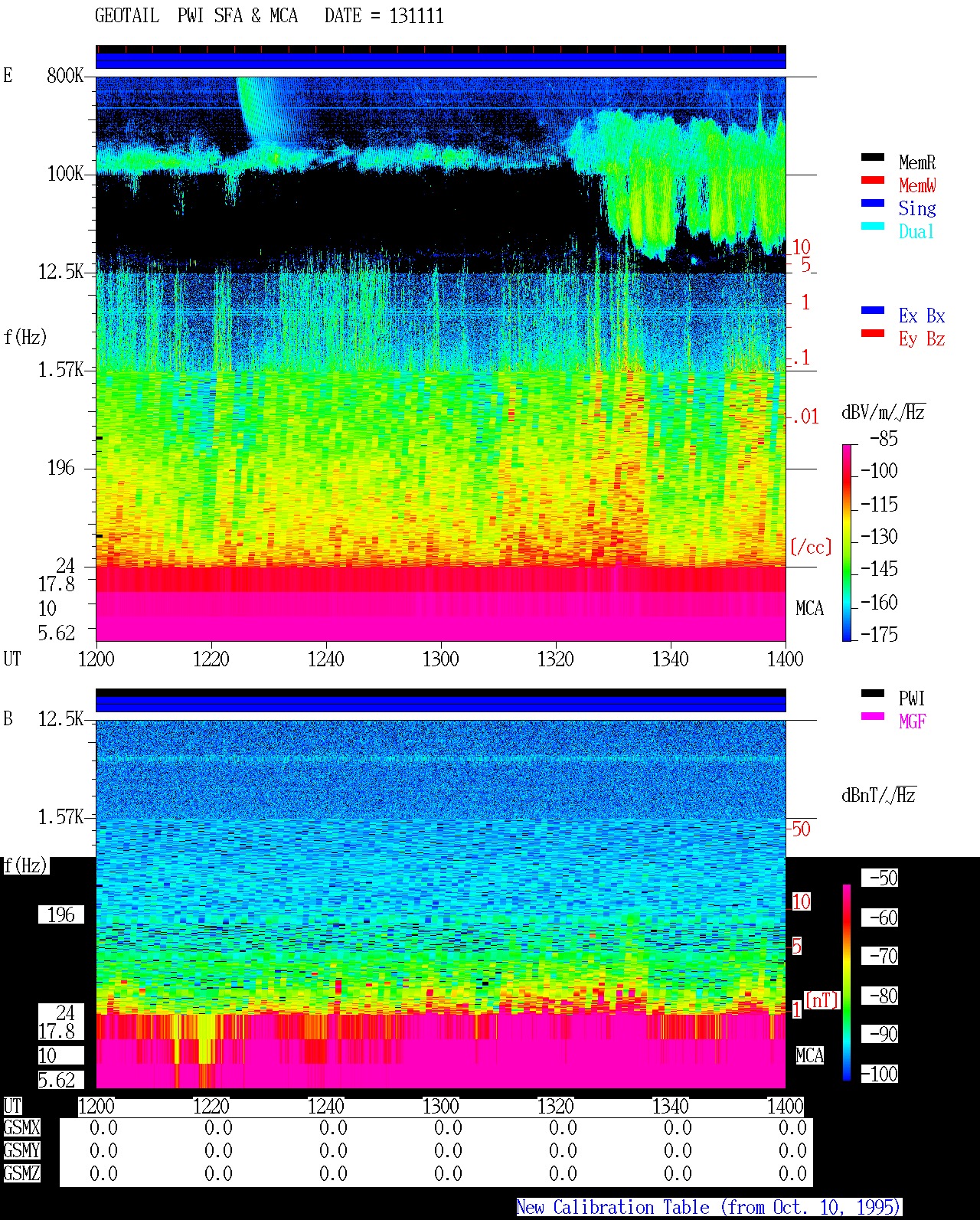
Task: Click the 'MemR' legend label
Action: pyautogui.click(x=917, y=162)
